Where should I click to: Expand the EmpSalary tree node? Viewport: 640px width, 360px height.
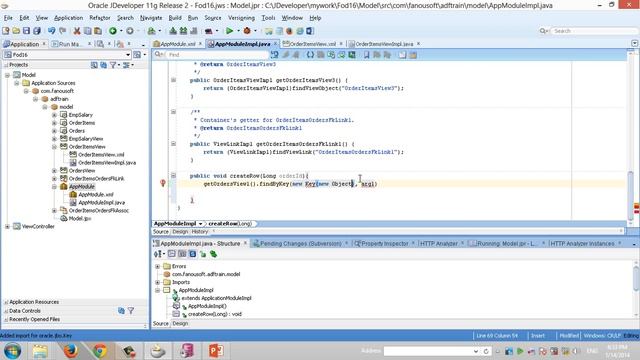(54, 115)
